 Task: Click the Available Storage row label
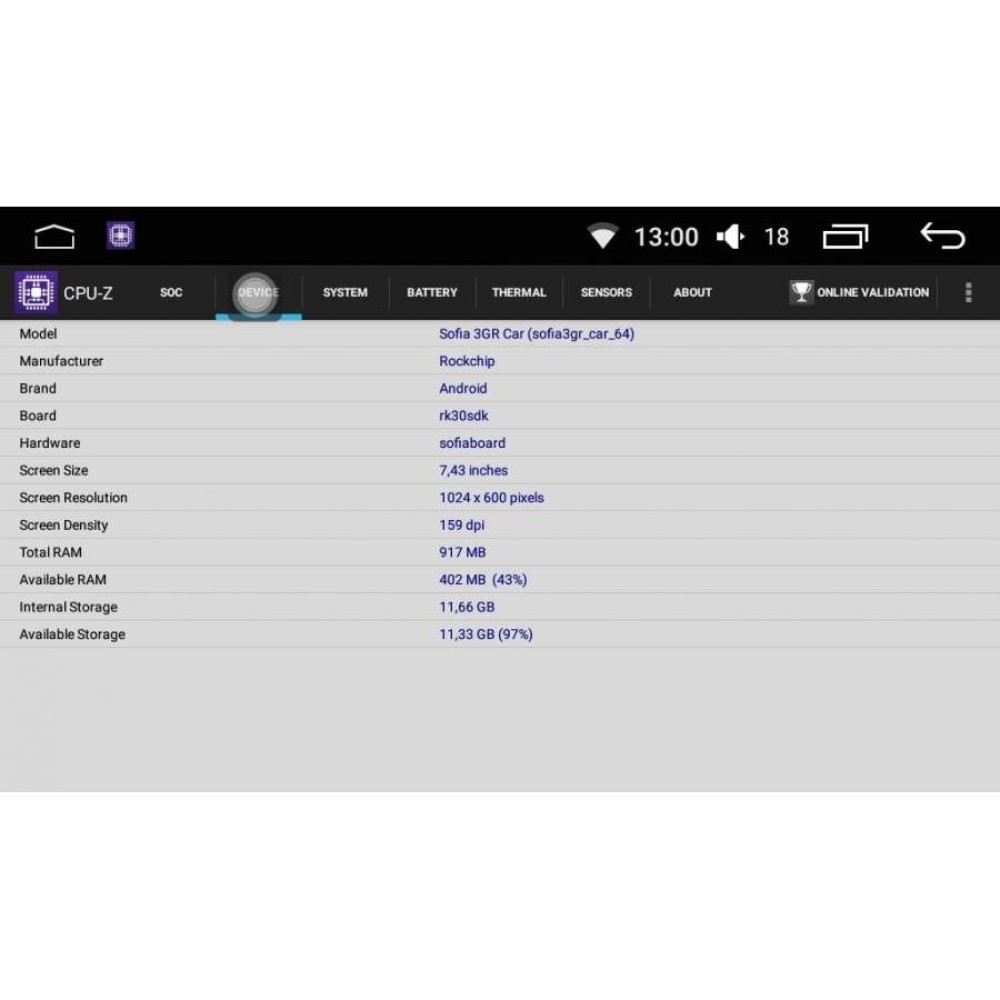point(72,635)
